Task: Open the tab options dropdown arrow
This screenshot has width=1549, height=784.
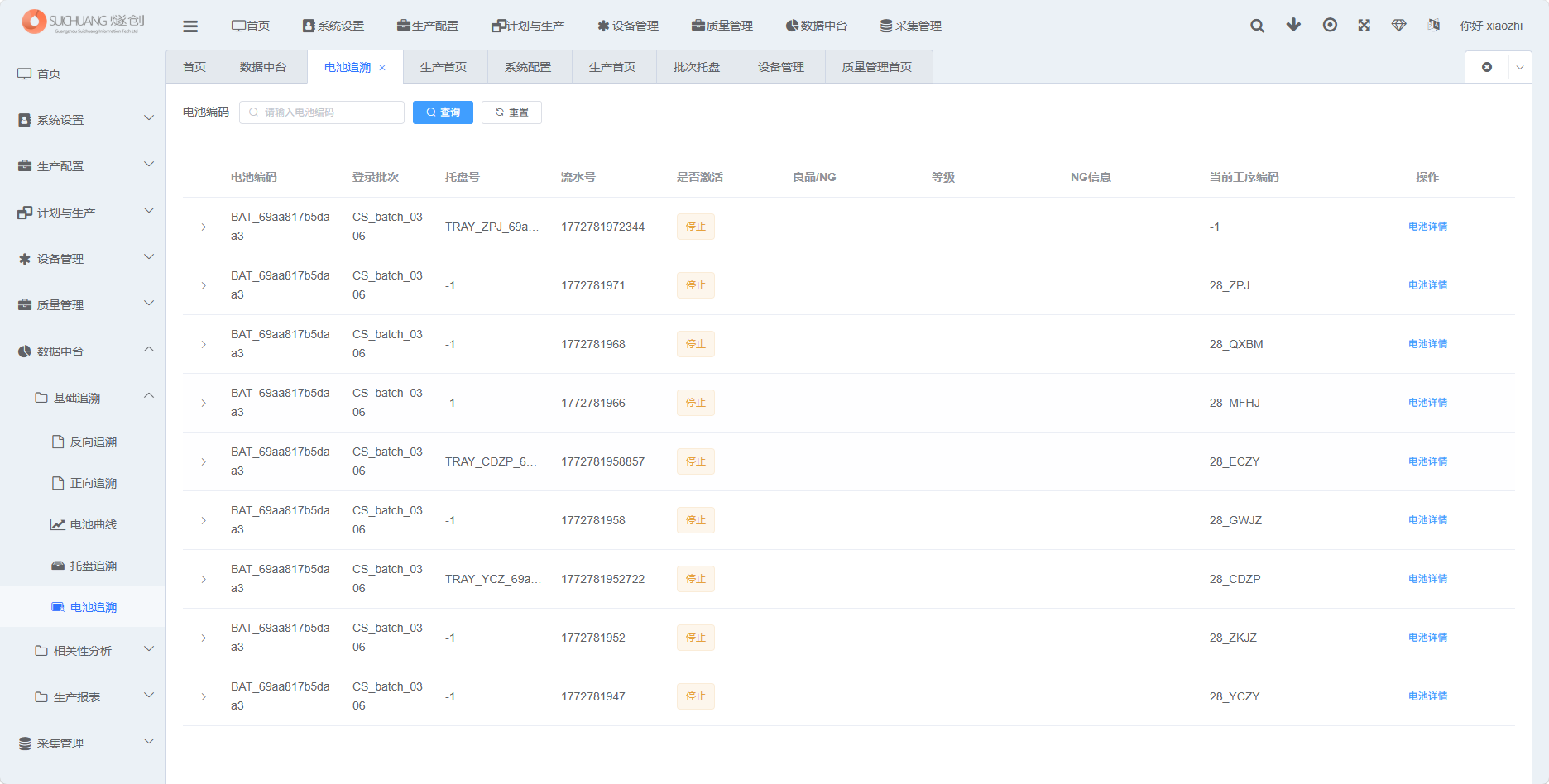Action: coord(1520,67)
